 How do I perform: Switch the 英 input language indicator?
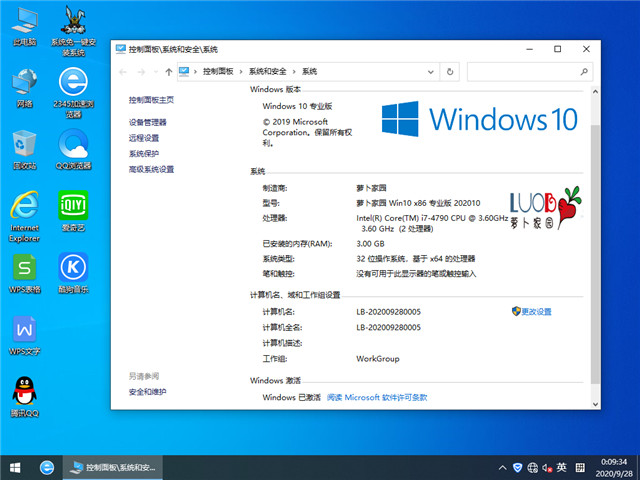tap(562, 467)
